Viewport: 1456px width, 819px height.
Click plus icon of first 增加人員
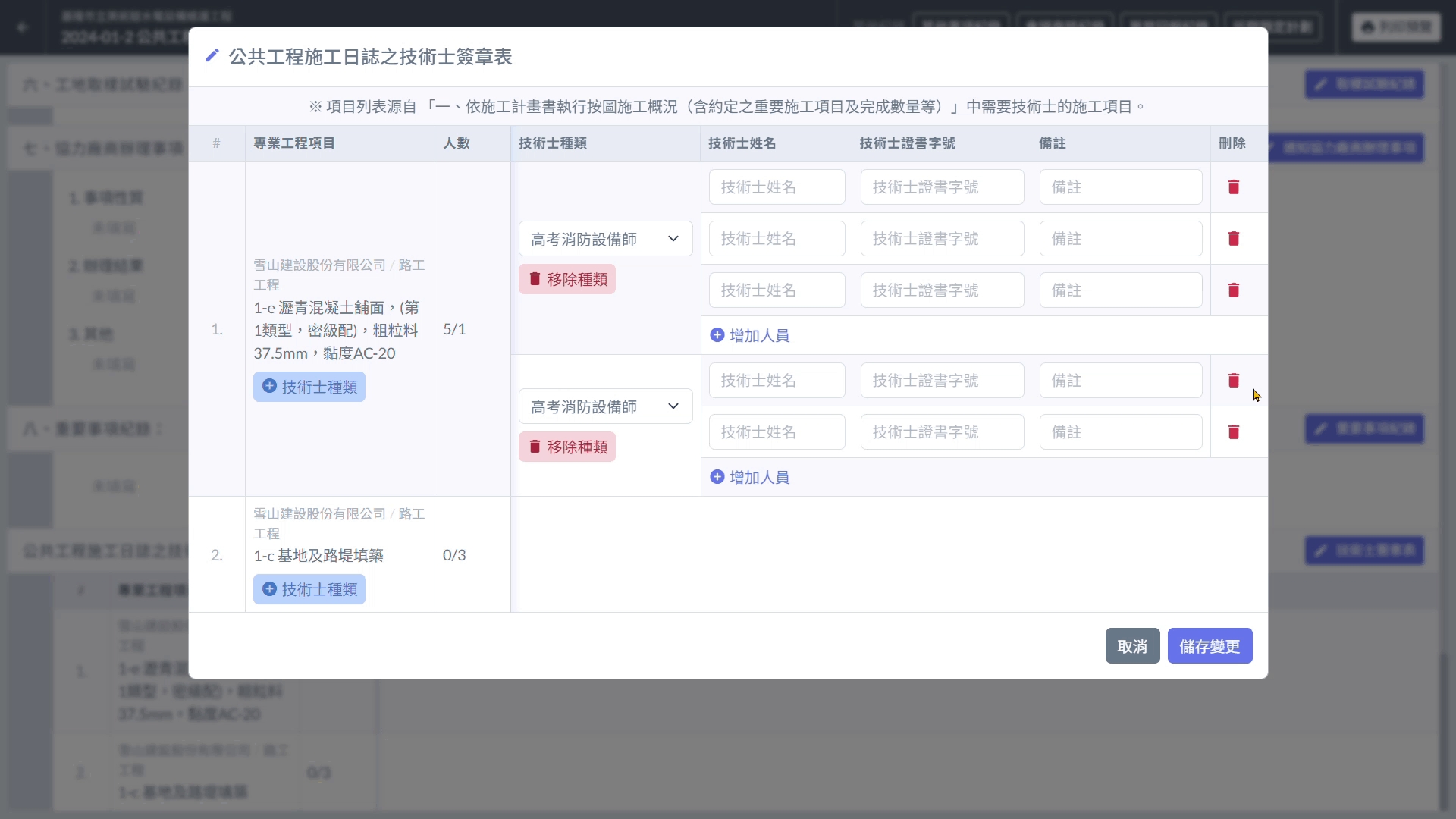717,334
